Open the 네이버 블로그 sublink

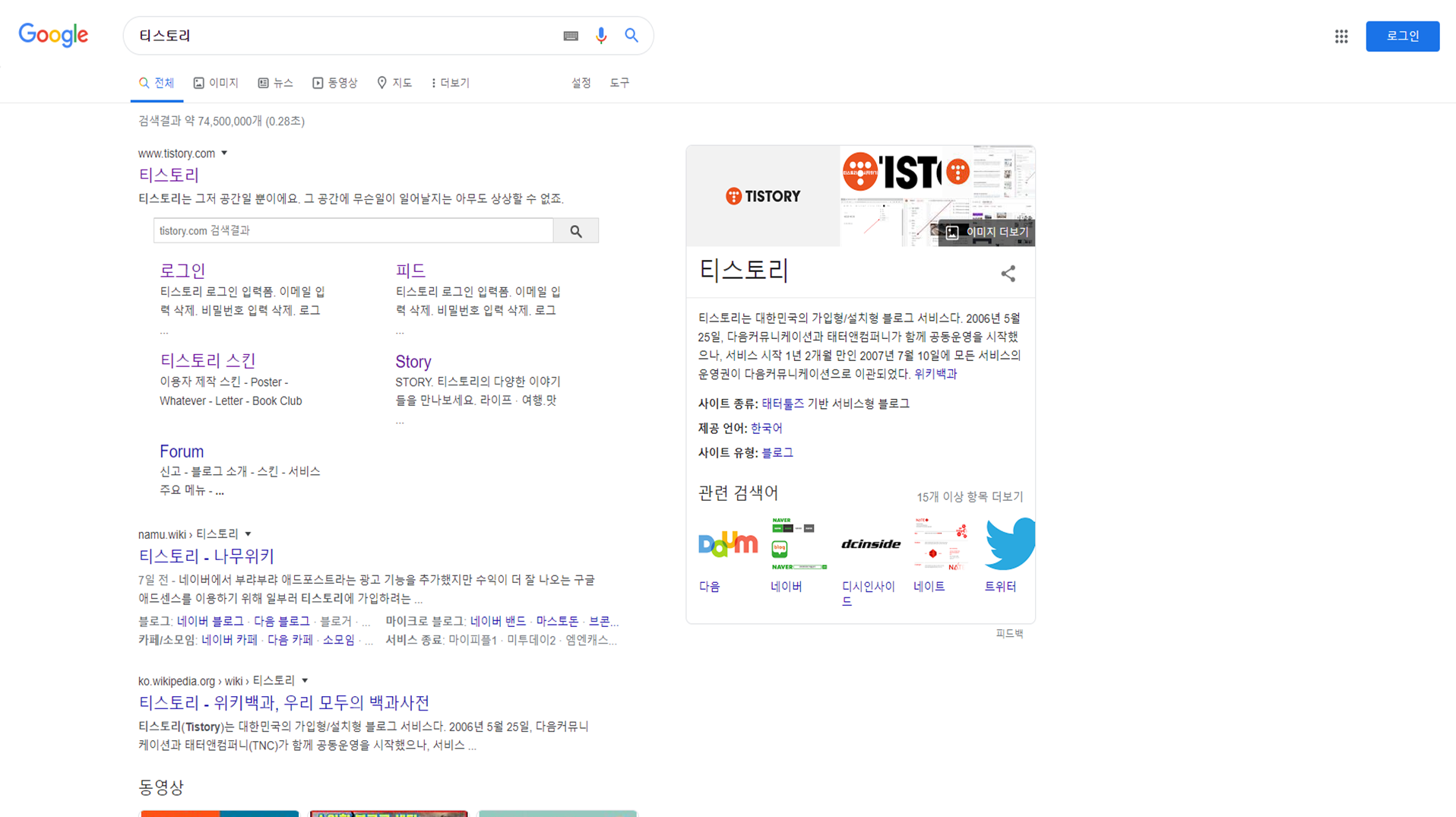point(210,621)
